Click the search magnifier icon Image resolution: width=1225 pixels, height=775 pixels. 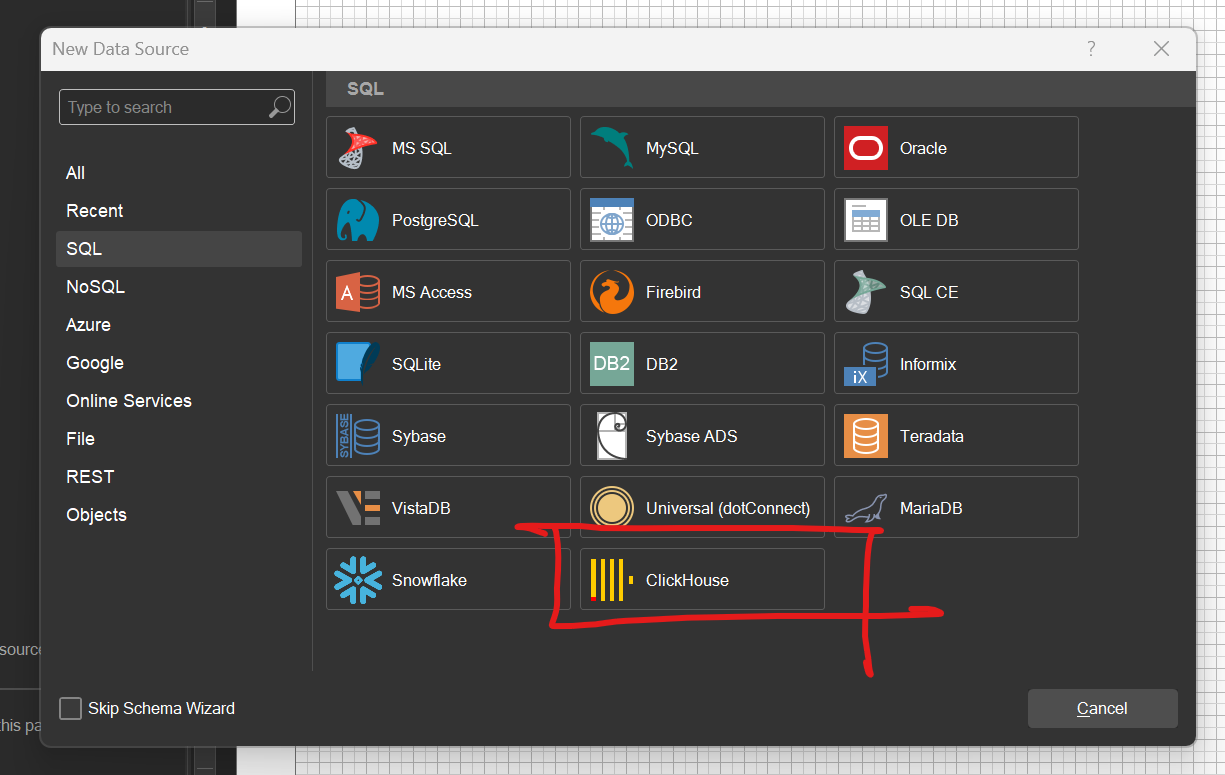click(279, 107)
